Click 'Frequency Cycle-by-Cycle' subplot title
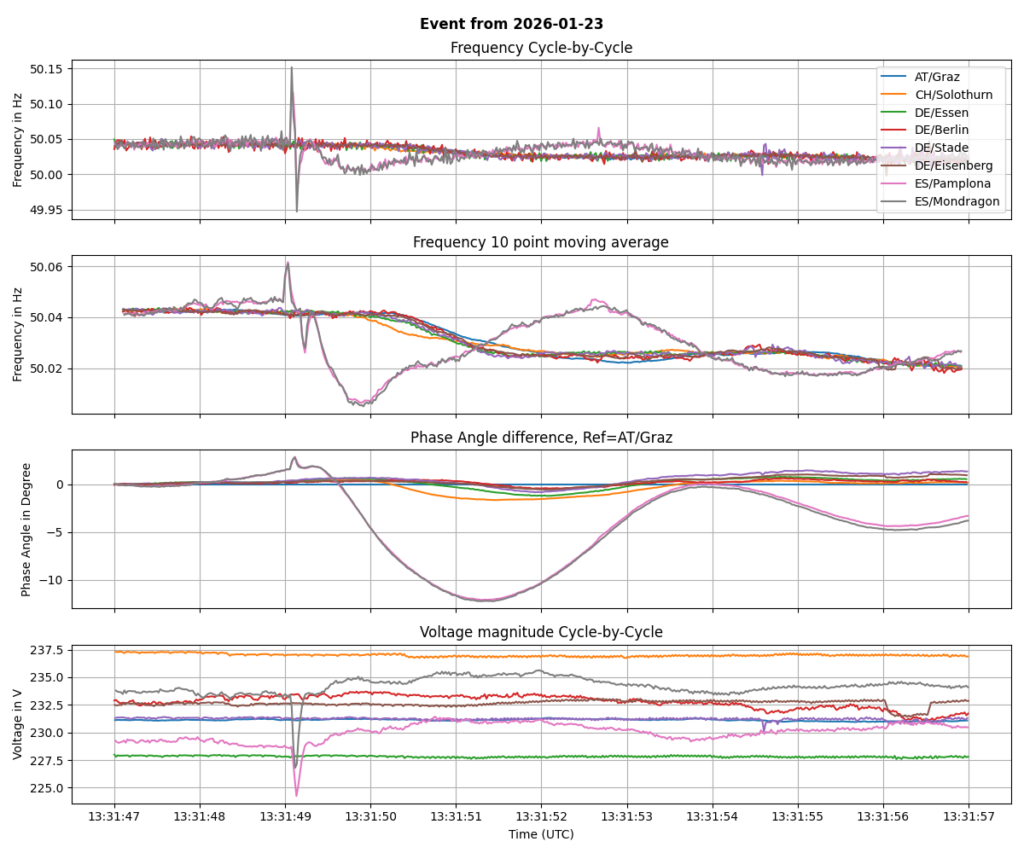 pos(541,48)
